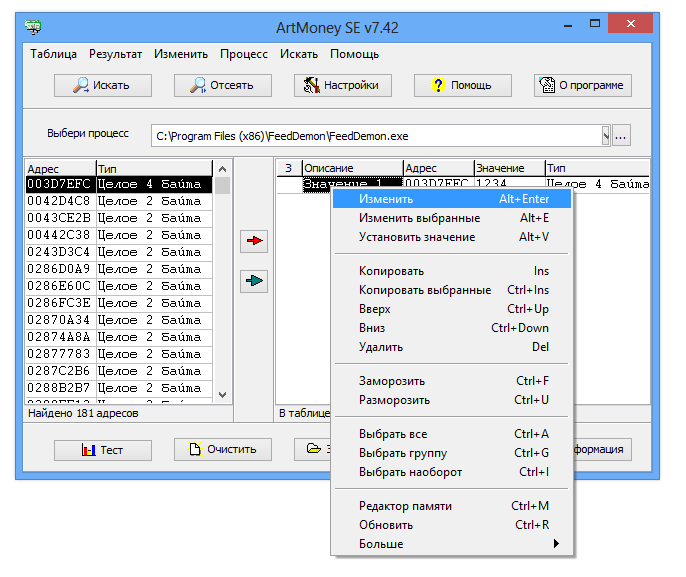Select address row 0043CE2B

(119, 218)
